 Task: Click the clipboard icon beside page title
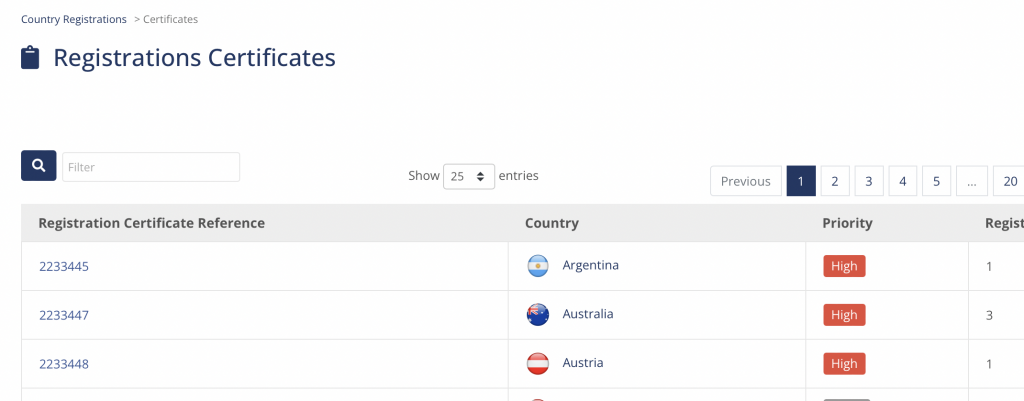30,57
